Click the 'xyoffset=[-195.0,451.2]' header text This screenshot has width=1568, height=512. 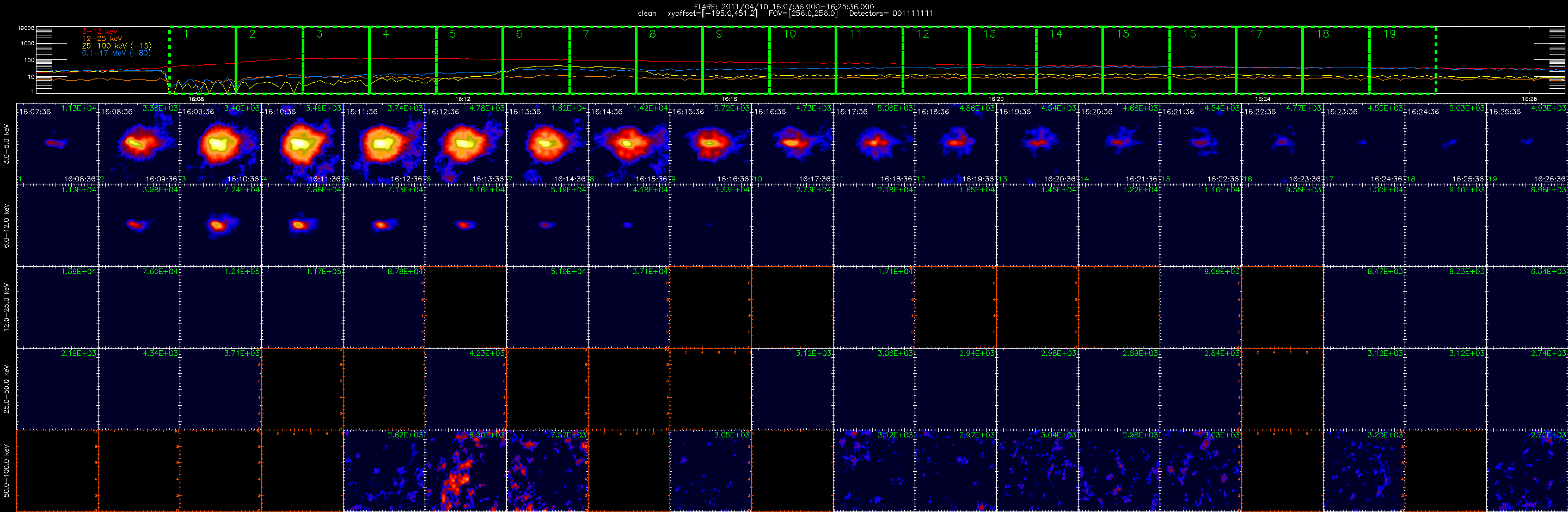pos(712,14)
